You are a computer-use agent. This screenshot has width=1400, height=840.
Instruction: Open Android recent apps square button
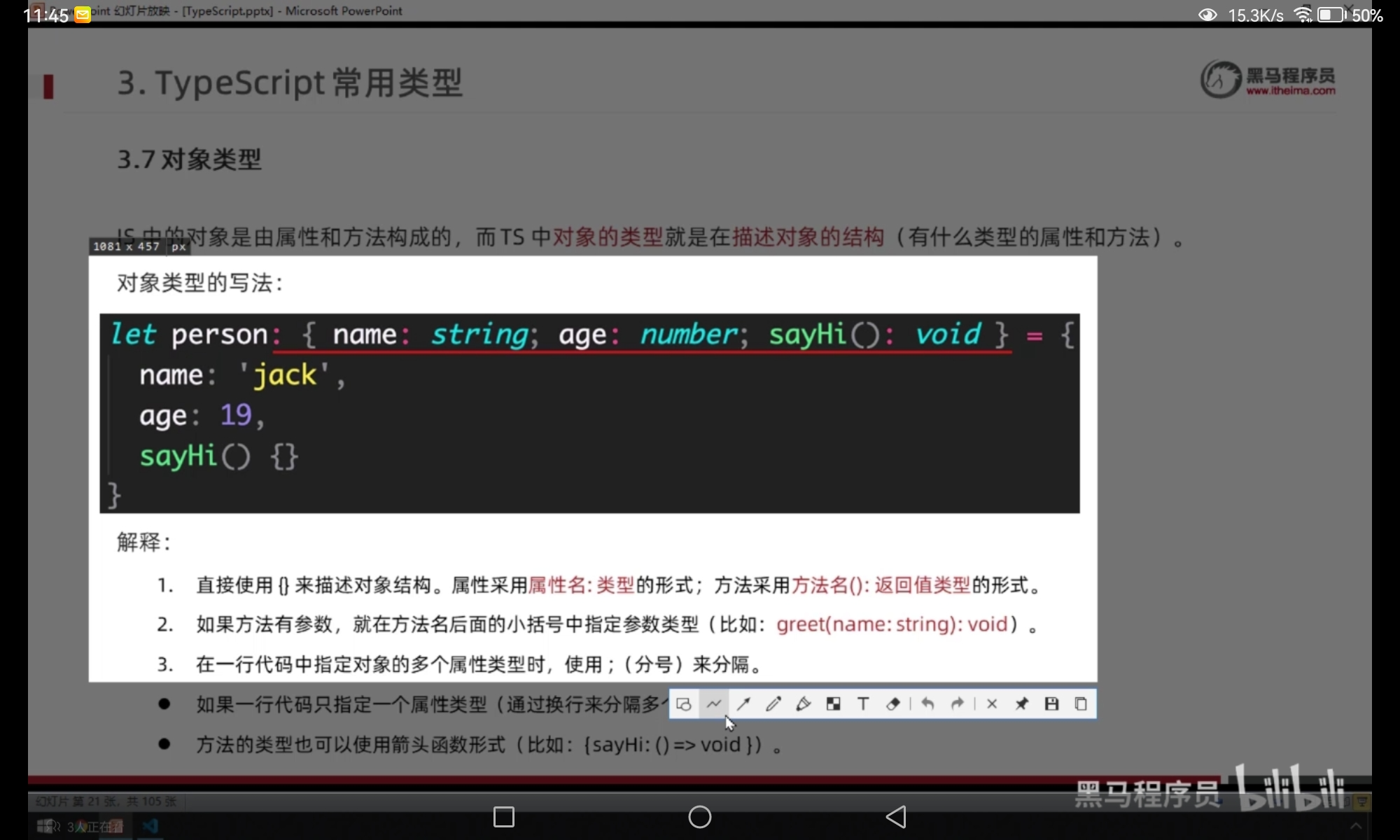tap(504, 817)
